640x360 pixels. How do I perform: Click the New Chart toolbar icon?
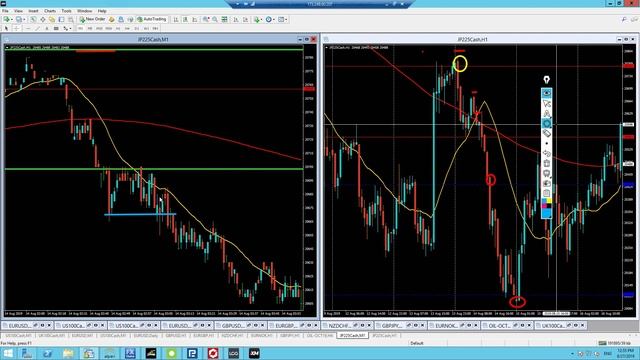click(7, 19)
